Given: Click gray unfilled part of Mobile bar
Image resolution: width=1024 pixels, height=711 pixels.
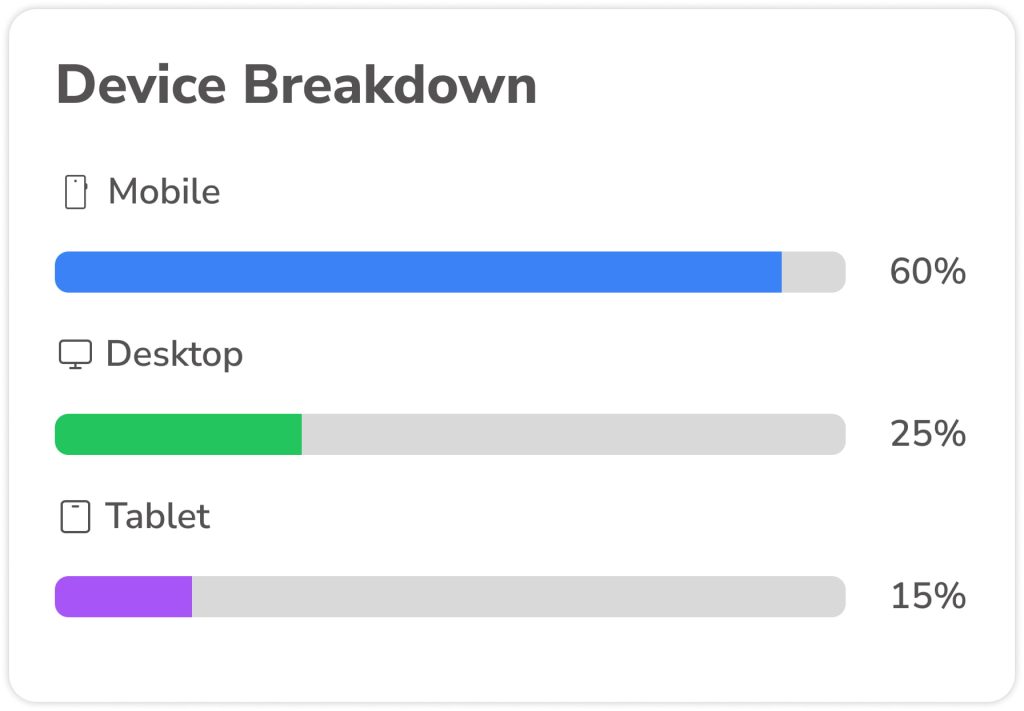Looking at the screenshot, I should click(x=814, y=272).
